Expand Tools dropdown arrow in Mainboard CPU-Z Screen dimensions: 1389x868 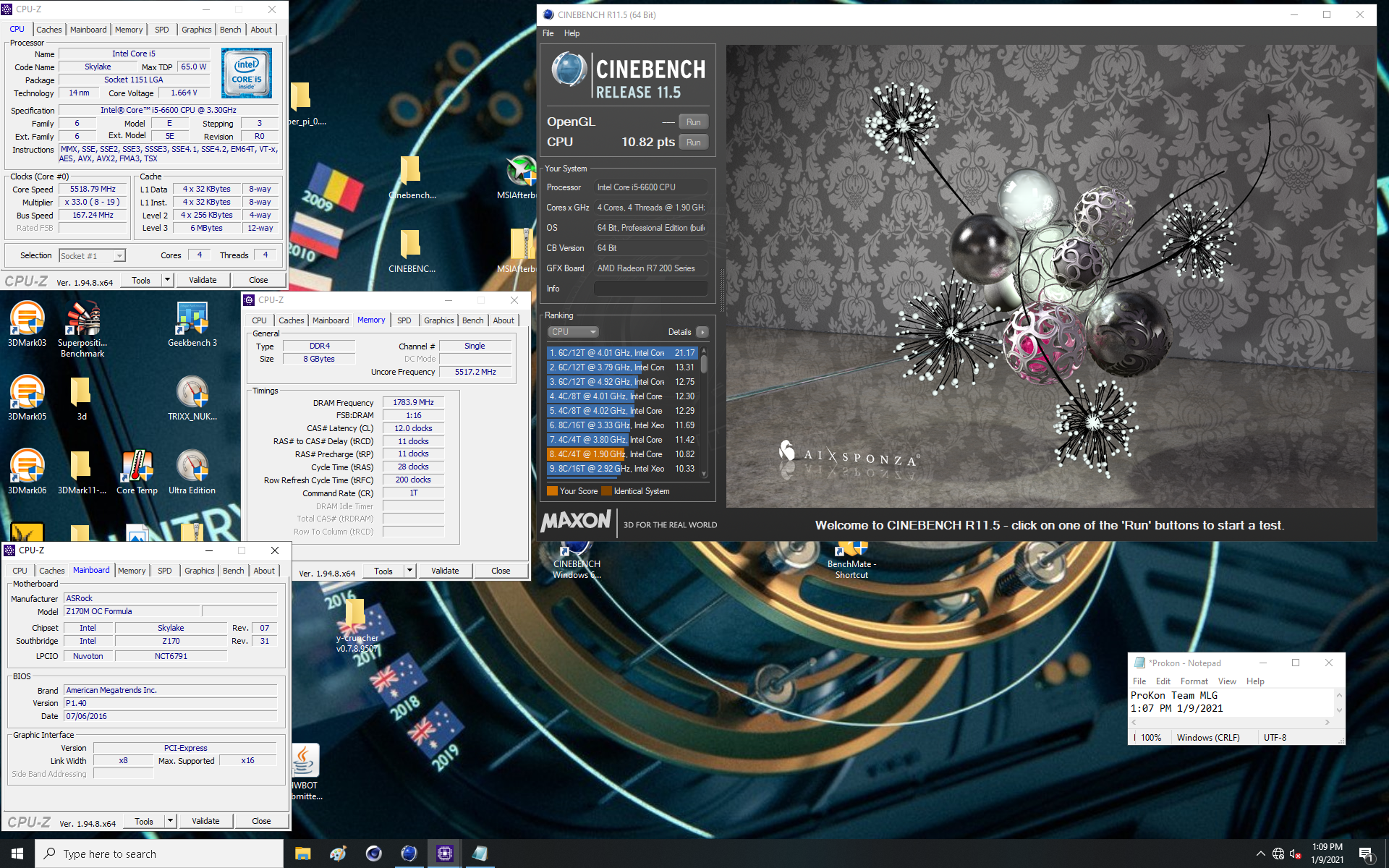coord(170,821)
